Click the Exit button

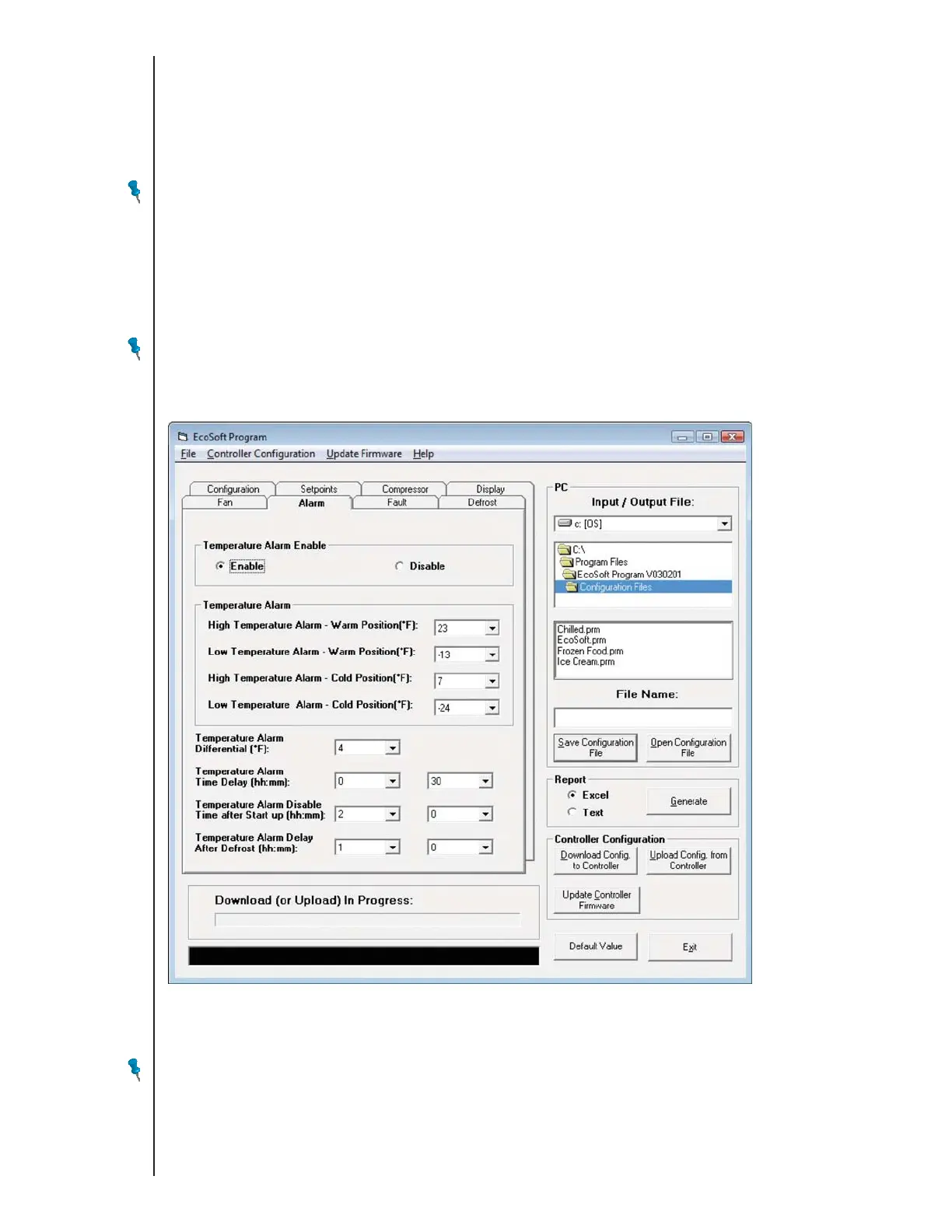690,947
